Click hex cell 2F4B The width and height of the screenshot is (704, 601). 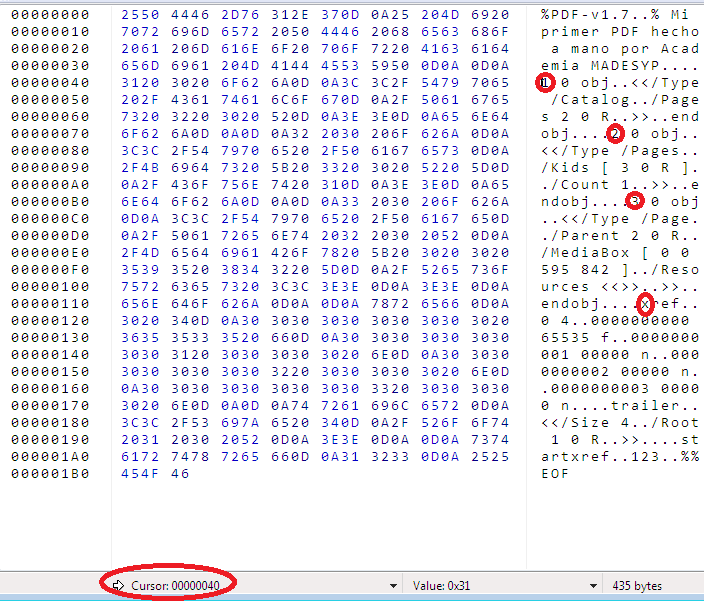click(x=140, y=168)
